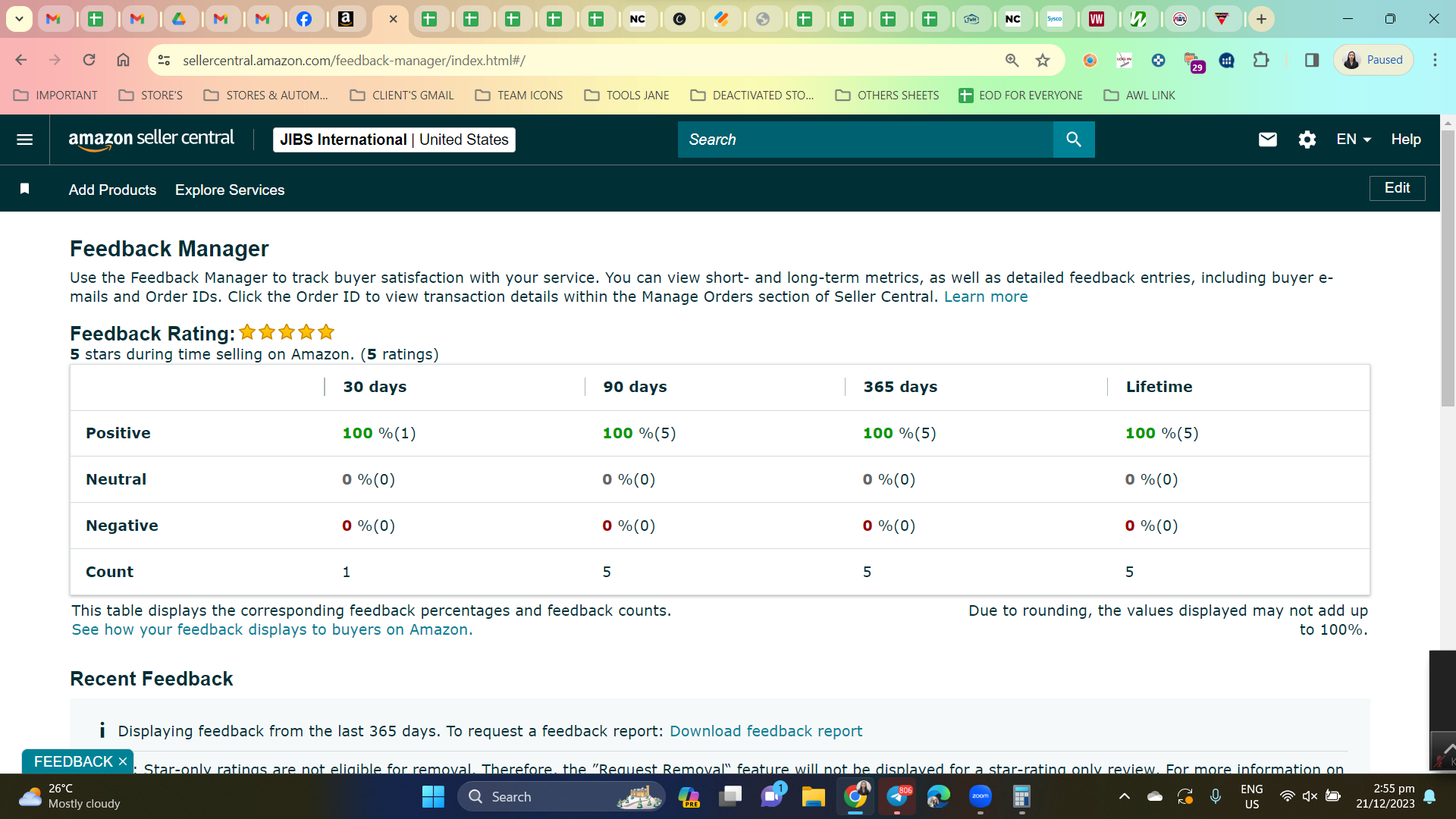
Task: Open the Calculator app in taskbar
Action: click(1021, 796)
